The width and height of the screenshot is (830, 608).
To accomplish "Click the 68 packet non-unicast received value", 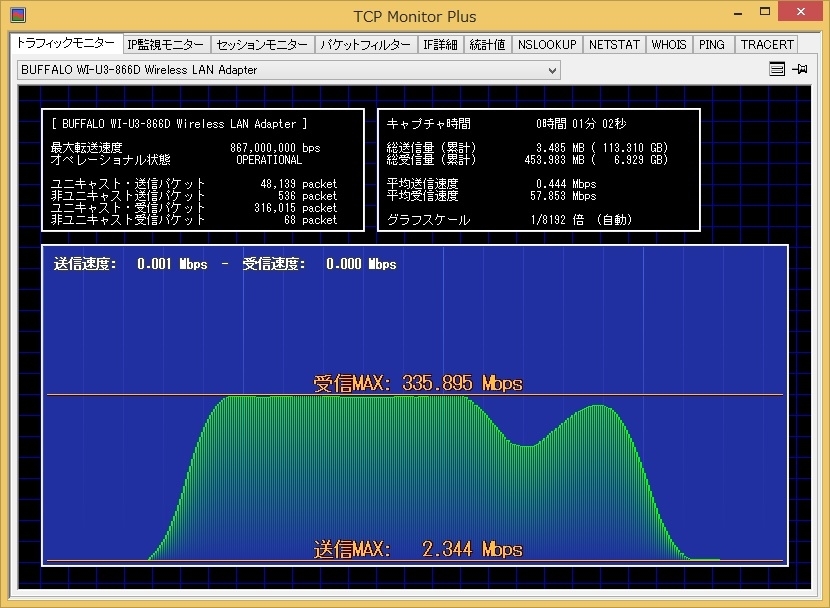I will click(x=310, y=220).
